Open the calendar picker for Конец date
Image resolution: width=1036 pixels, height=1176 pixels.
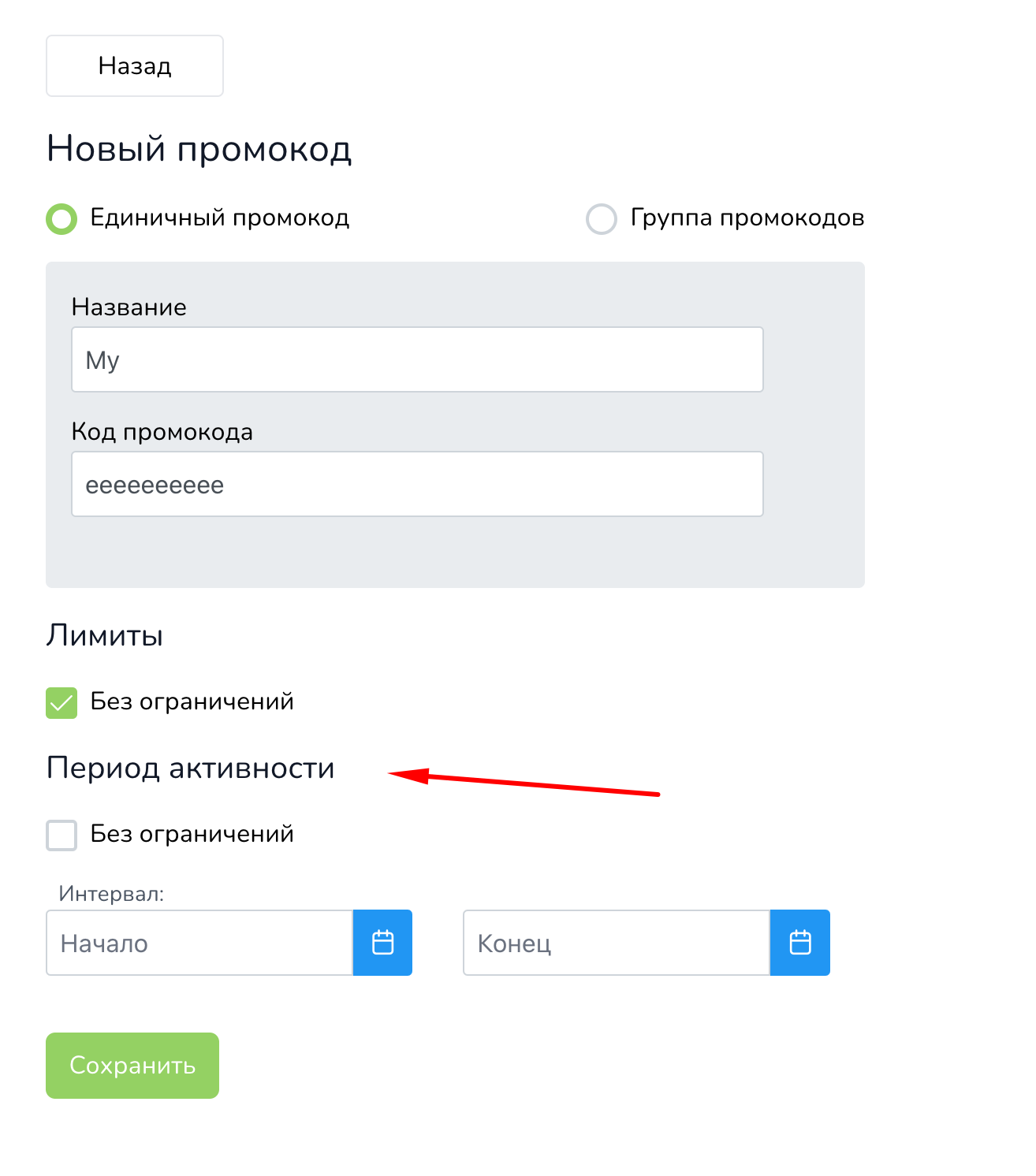pyautogui.click(x=799, y=943)
